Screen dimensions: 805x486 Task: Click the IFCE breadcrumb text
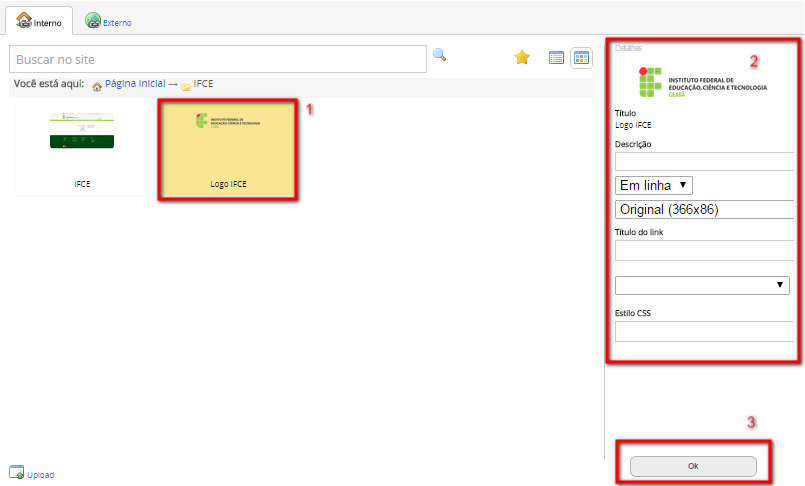tap(203, 84)
